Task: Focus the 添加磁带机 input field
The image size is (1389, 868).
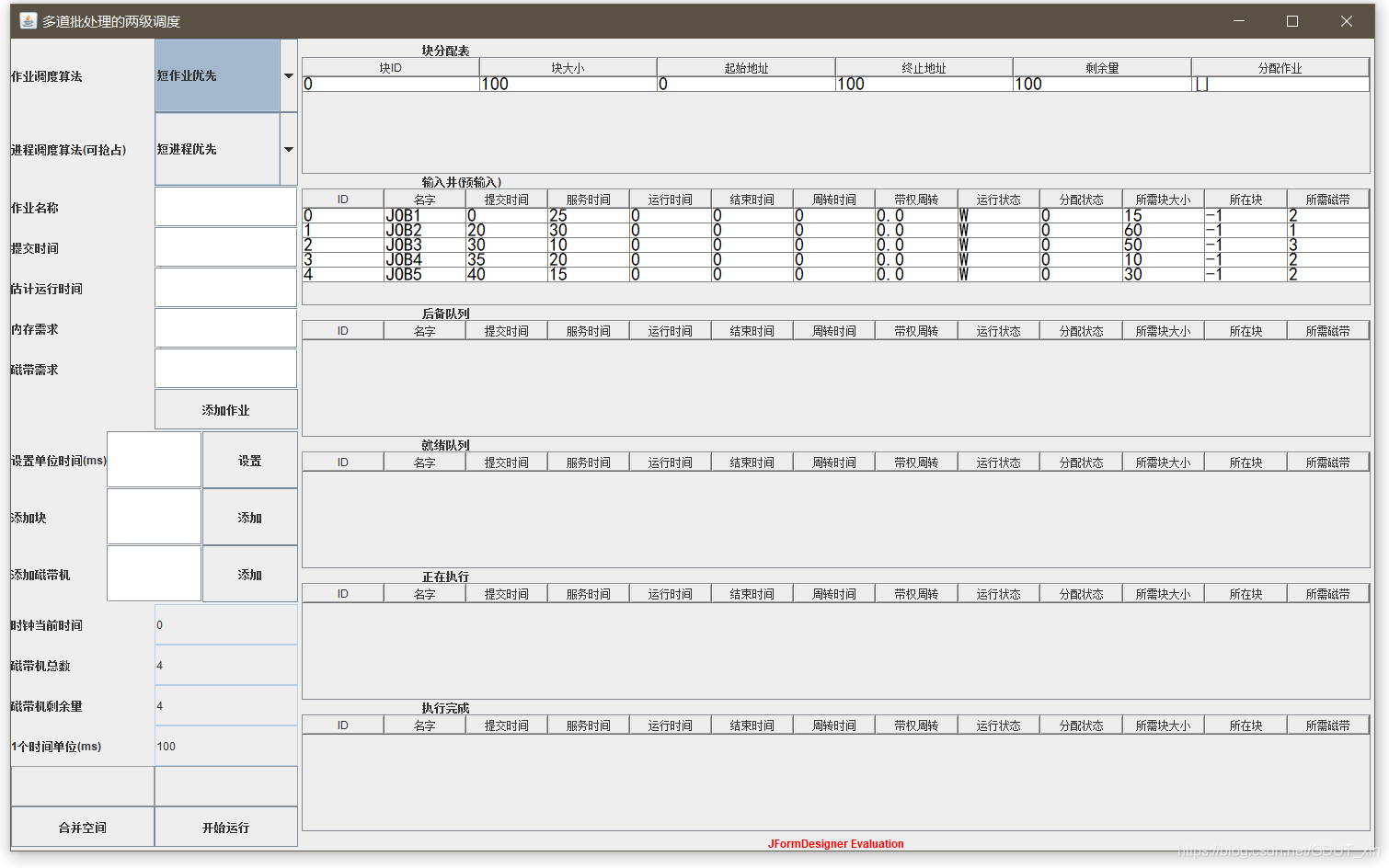Action: click(155, 574)
